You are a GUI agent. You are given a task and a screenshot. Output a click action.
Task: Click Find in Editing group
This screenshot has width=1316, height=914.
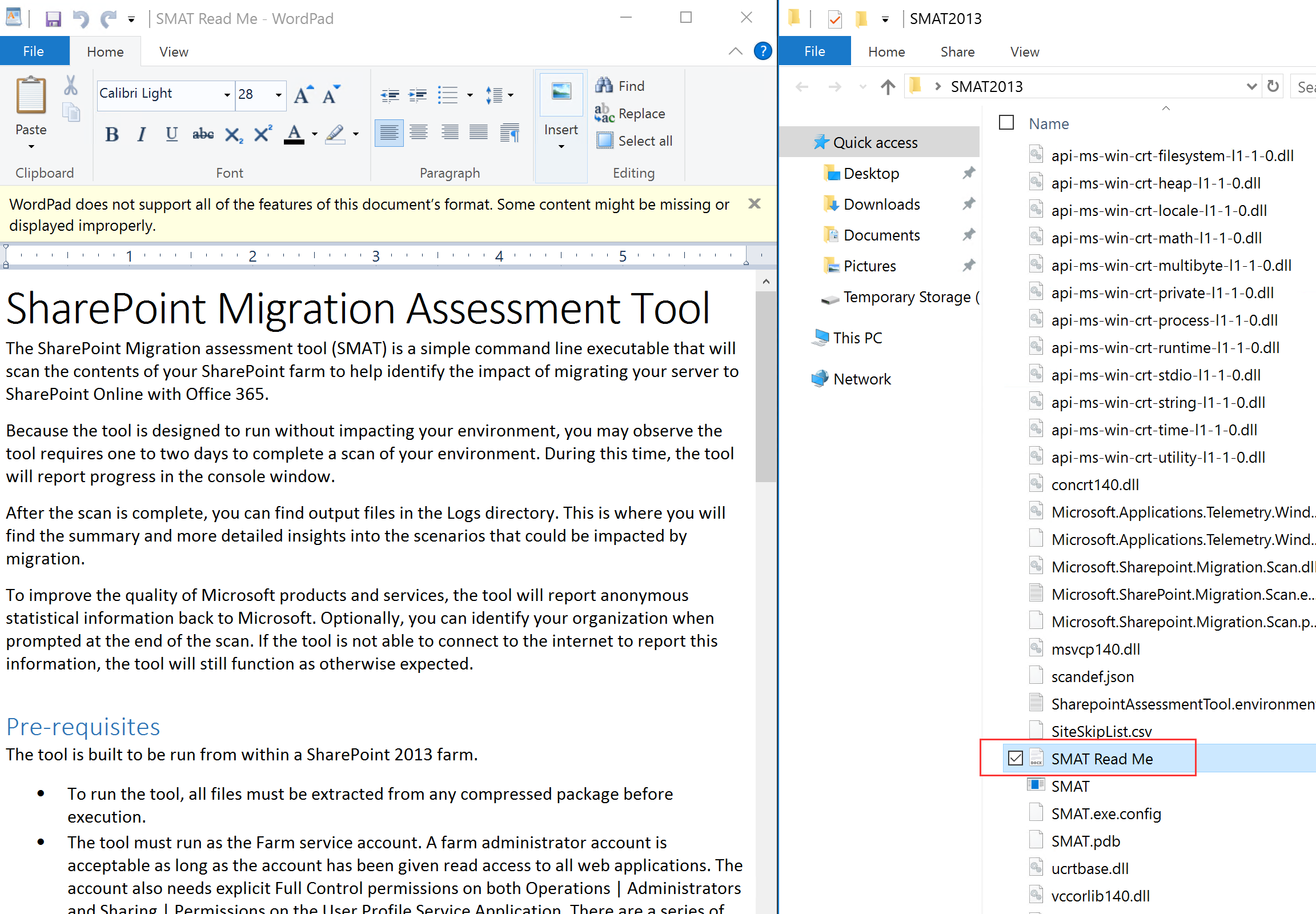click(620, 86)
